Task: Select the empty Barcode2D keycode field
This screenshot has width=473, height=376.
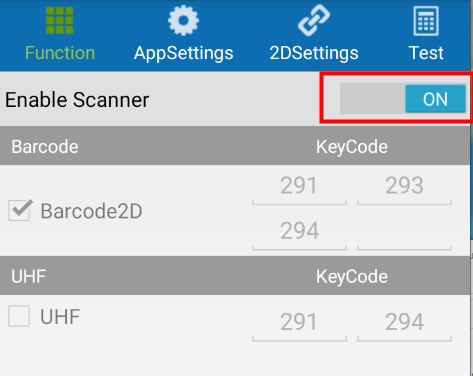Action: 404,234
